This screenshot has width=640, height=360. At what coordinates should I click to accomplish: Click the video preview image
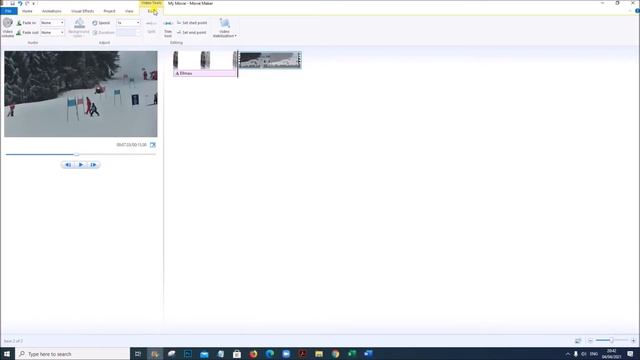pyautogui.click(x=81, y=94)
